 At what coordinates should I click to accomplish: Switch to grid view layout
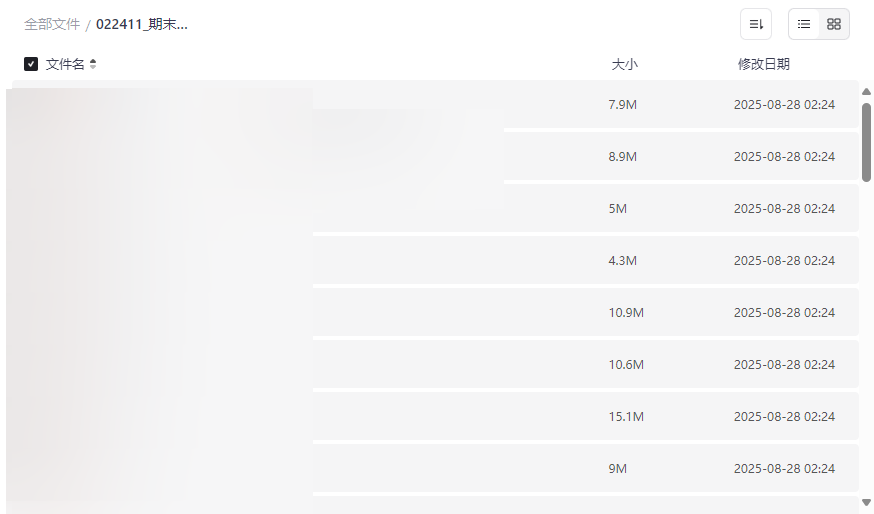[x=834, y=24]
